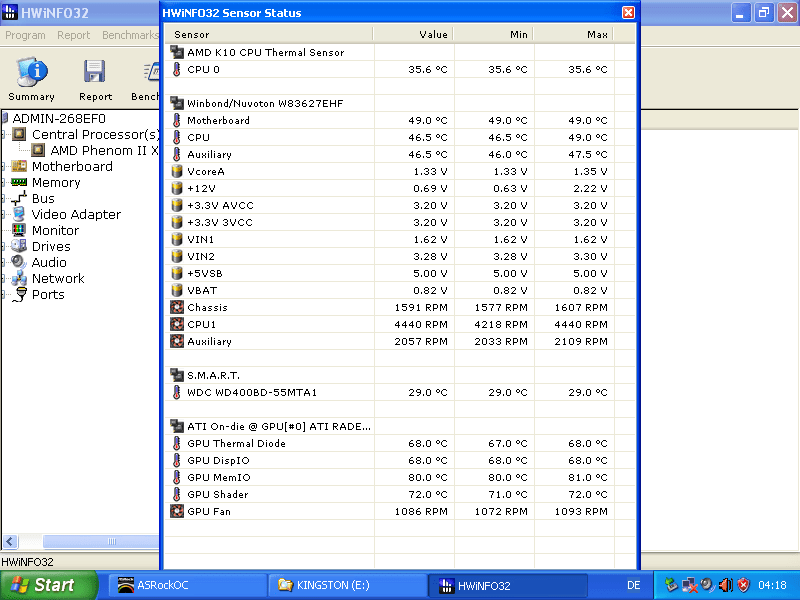Image resolution: width=800 pixels, height=600 pixels.
Task: Expand the Central Processor(s) tree node
Action: click(x=4, y=135)
